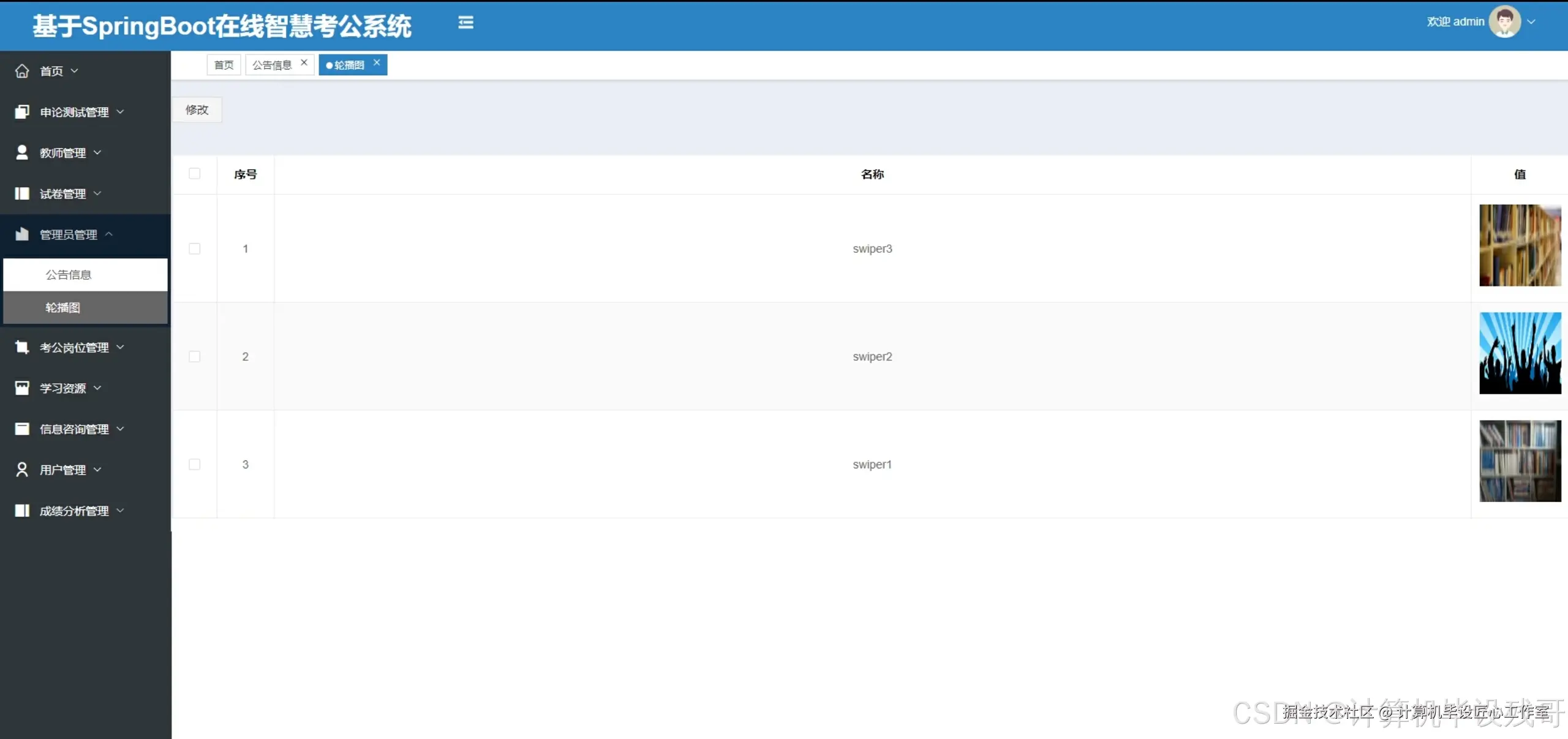The width and height of the screenshot is (1568, 739).
Task: Click the 用户管理 user outline icon
Action: coord(22,470)
